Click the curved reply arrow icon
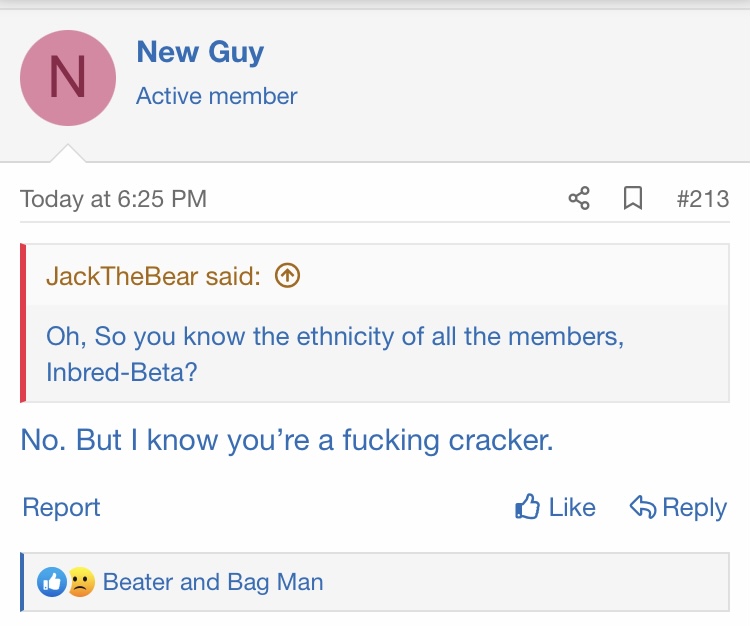This screenshot has width=750, height=626. pyautogui.click(x=642, y=507)
